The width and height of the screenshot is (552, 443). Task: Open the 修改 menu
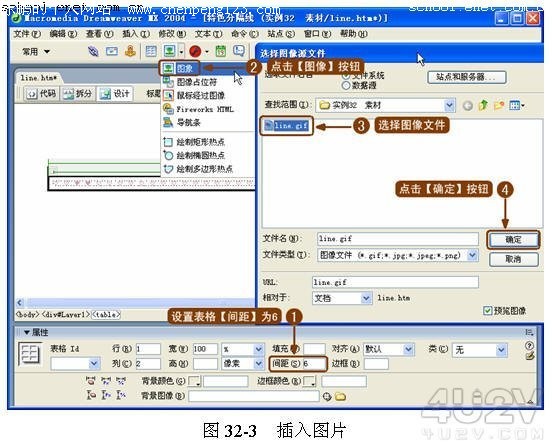[x=172, y=34]
